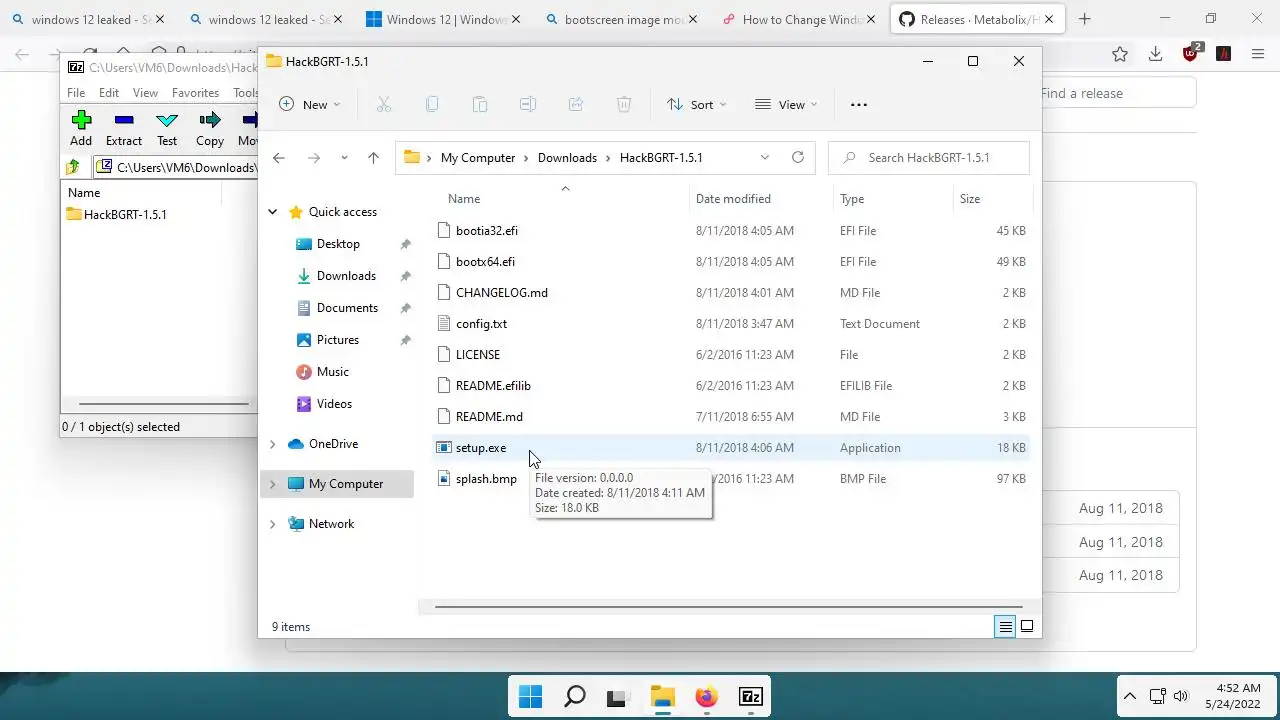This screenshot has height=720, width=1280.
Task: Select Pictures in navigation pane
Action: [x=338, y=340]
